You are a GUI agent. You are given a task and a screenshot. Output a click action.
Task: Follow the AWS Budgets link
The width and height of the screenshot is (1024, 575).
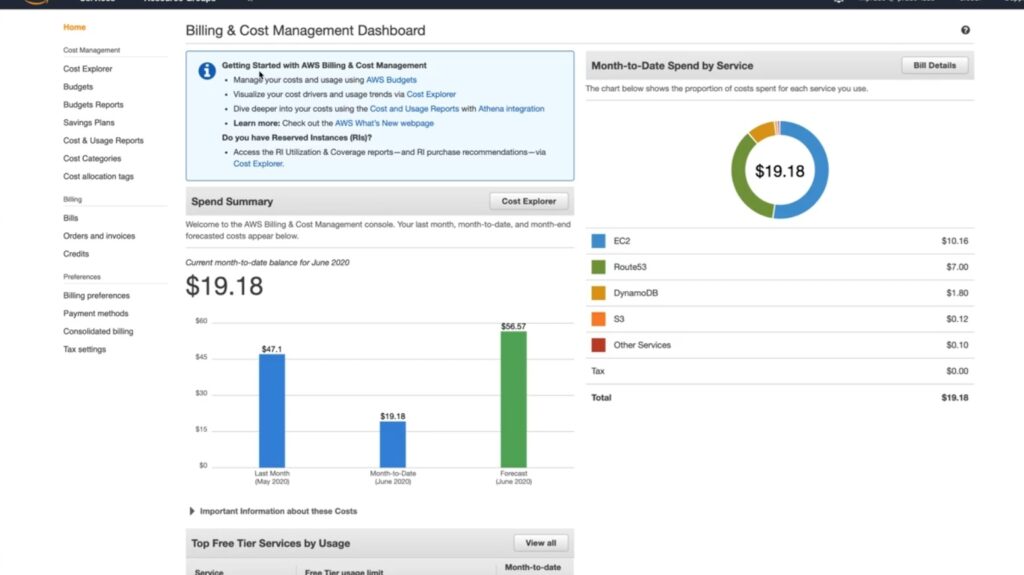[x=391, y=80]
